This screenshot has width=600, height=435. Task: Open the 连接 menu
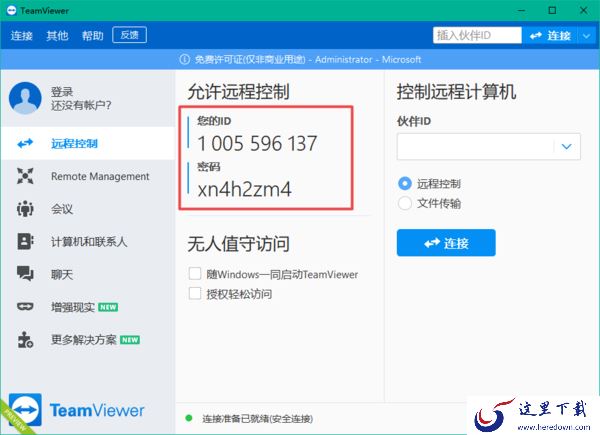pos(21,36)
